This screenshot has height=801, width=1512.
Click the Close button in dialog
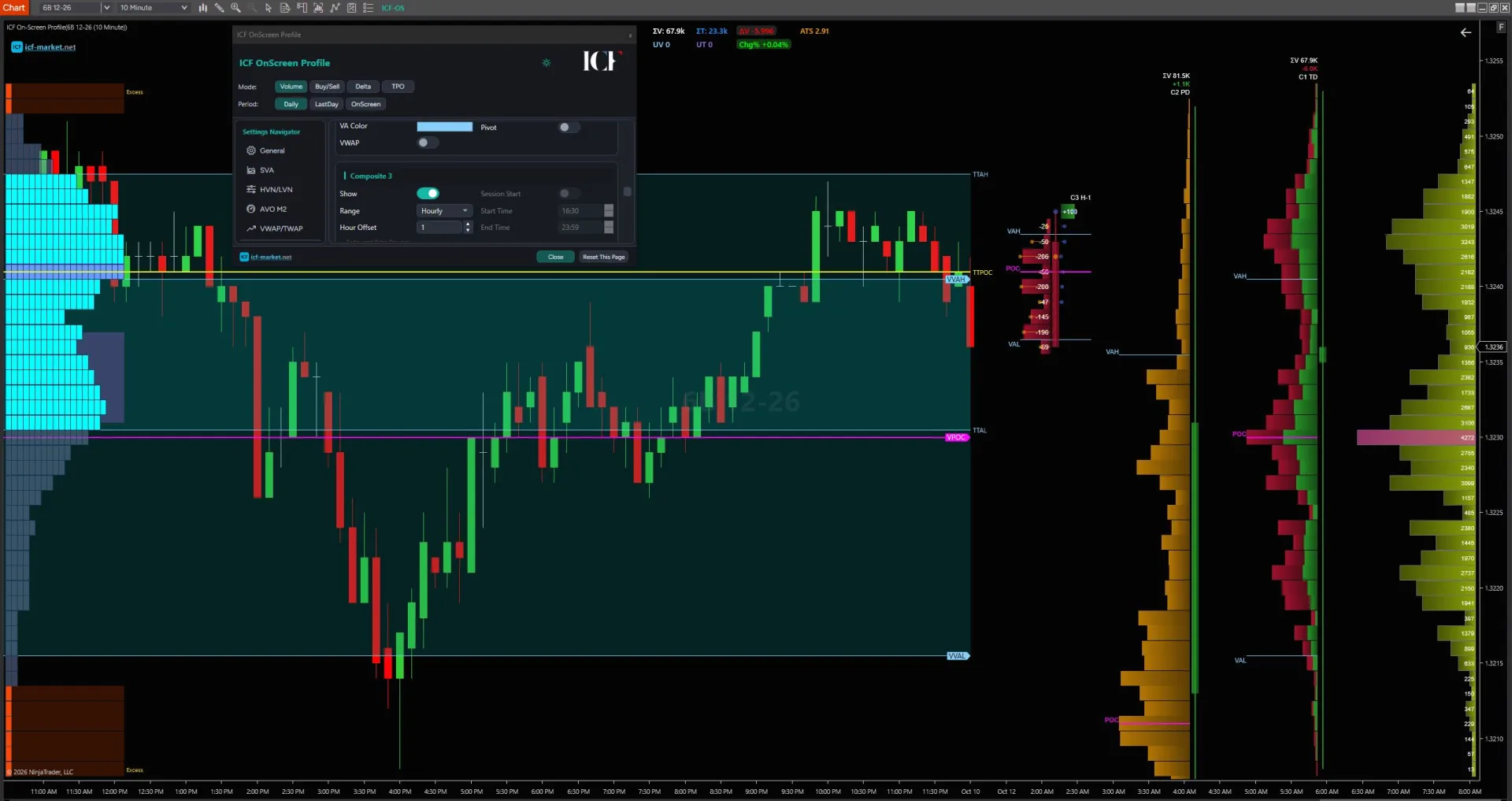555,257
